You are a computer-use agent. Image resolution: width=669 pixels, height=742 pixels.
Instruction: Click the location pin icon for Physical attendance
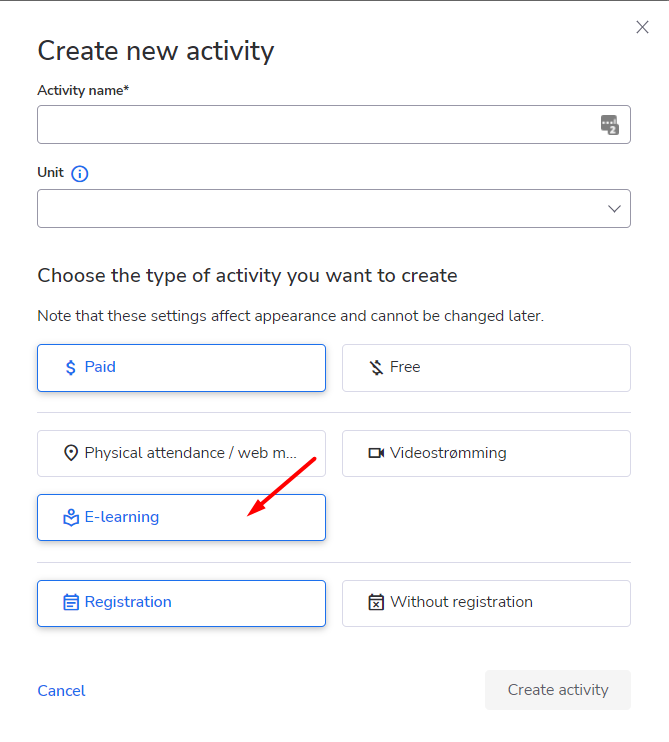[70, 453]
